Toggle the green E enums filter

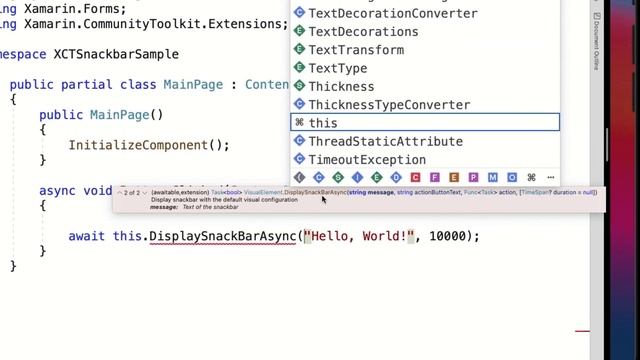coord(377,178)
